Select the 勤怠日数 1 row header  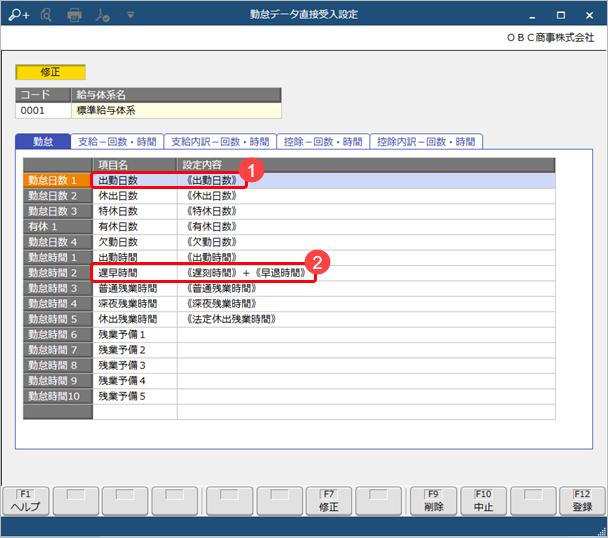pyautogui.click(x=58, y=181)
